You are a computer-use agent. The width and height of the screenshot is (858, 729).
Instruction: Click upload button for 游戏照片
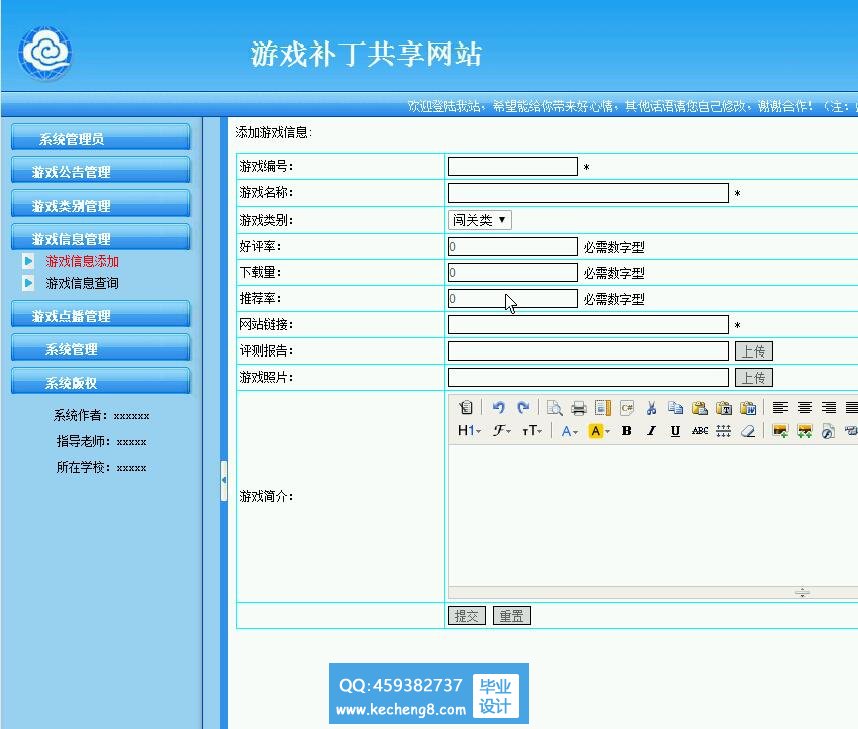click(x=753, y=378)
